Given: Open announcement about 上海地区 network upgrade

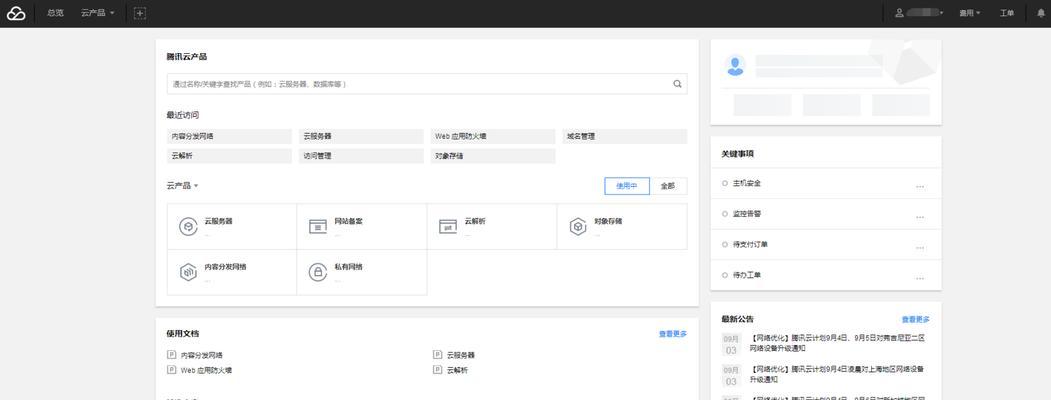Looking at the screenshot, I should 838,374.
